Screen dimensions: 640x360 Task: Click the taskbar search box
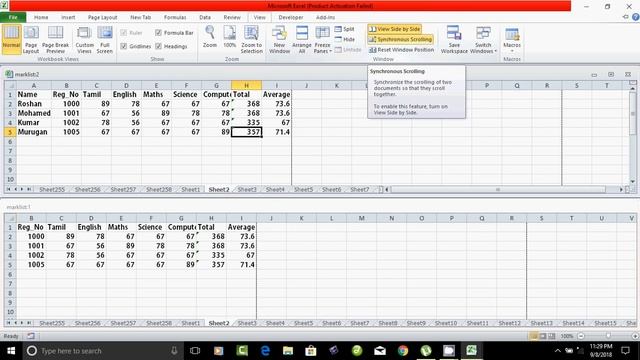click(102, 351)
